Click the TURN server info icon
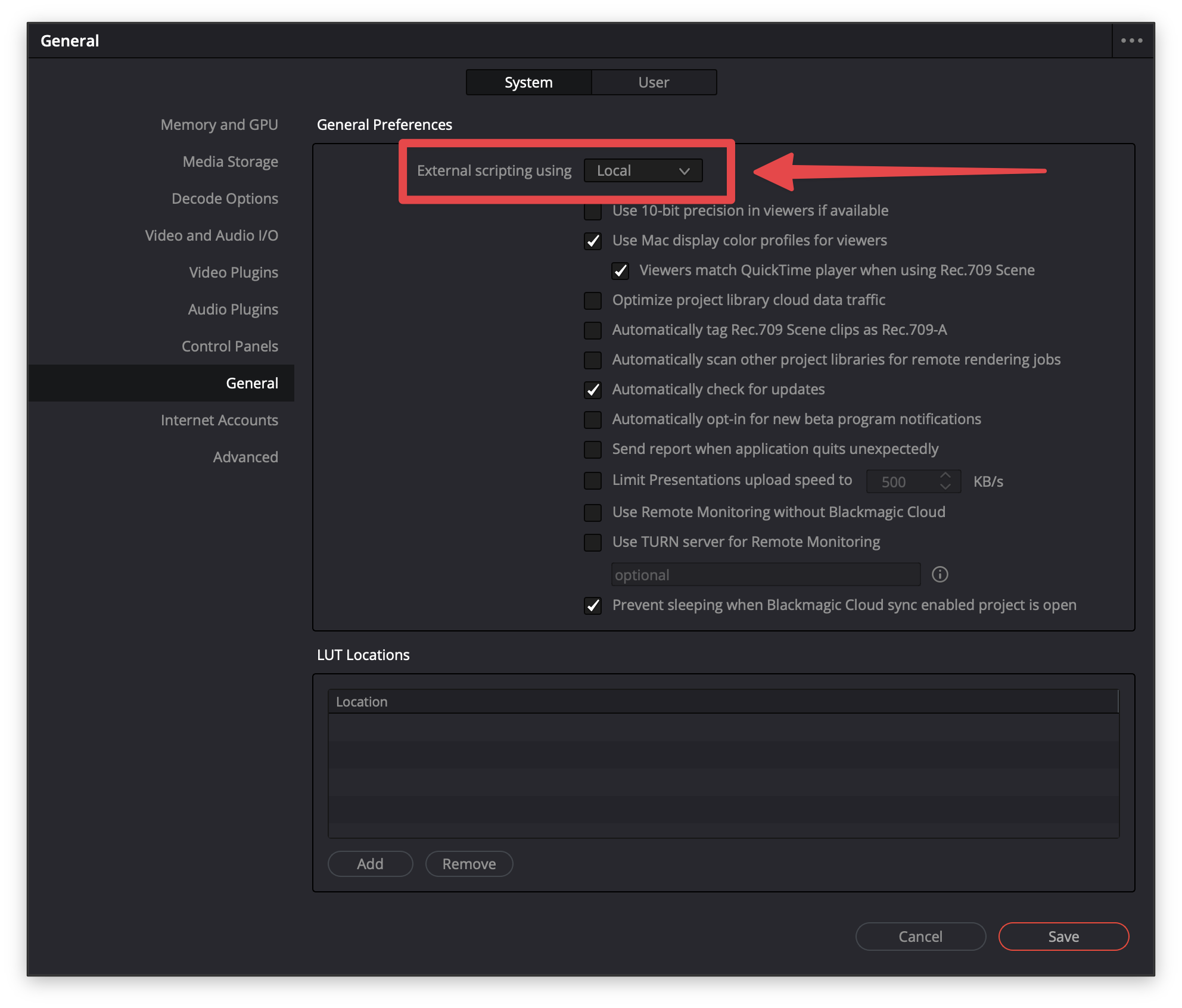This screenshot has height=1008, width=1182. tap(940, 574)
